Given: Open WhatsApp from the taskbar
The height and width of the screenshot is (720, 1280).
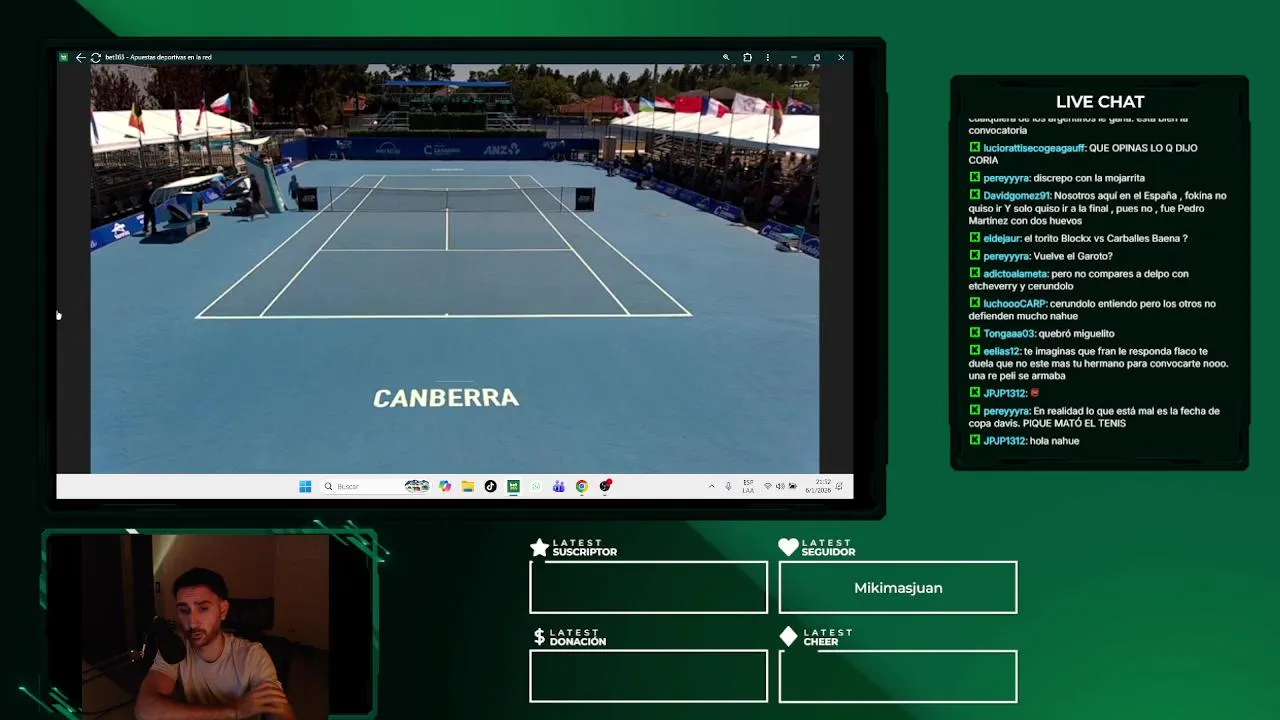Looking at the screenshot, I should click(536, 486).
